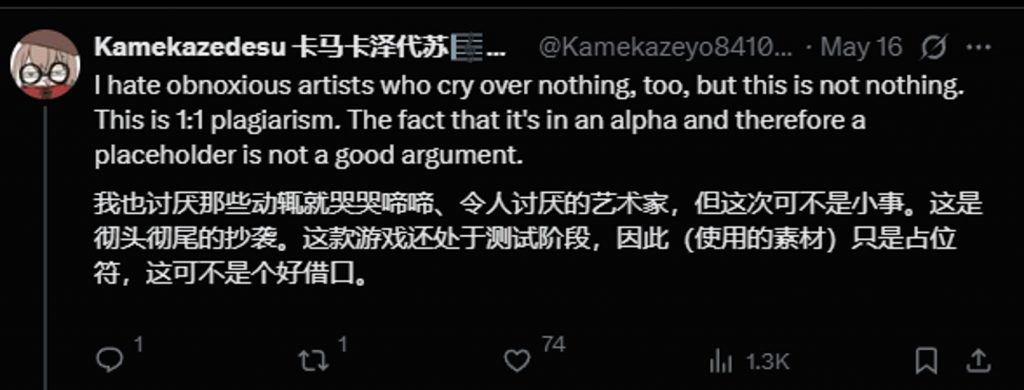Click the repost arrows icon
Viewport: 1024px width, 390px height.
pos(313,361)
